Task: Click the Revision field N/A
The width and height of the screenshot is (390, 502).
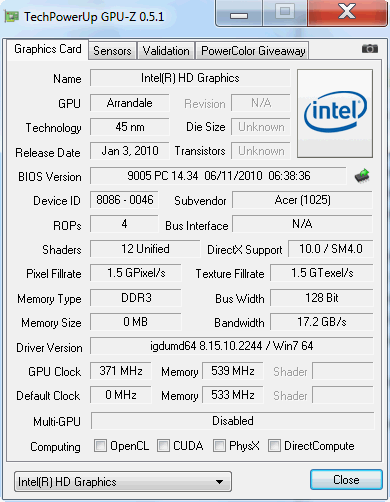Action: point(261,103)
